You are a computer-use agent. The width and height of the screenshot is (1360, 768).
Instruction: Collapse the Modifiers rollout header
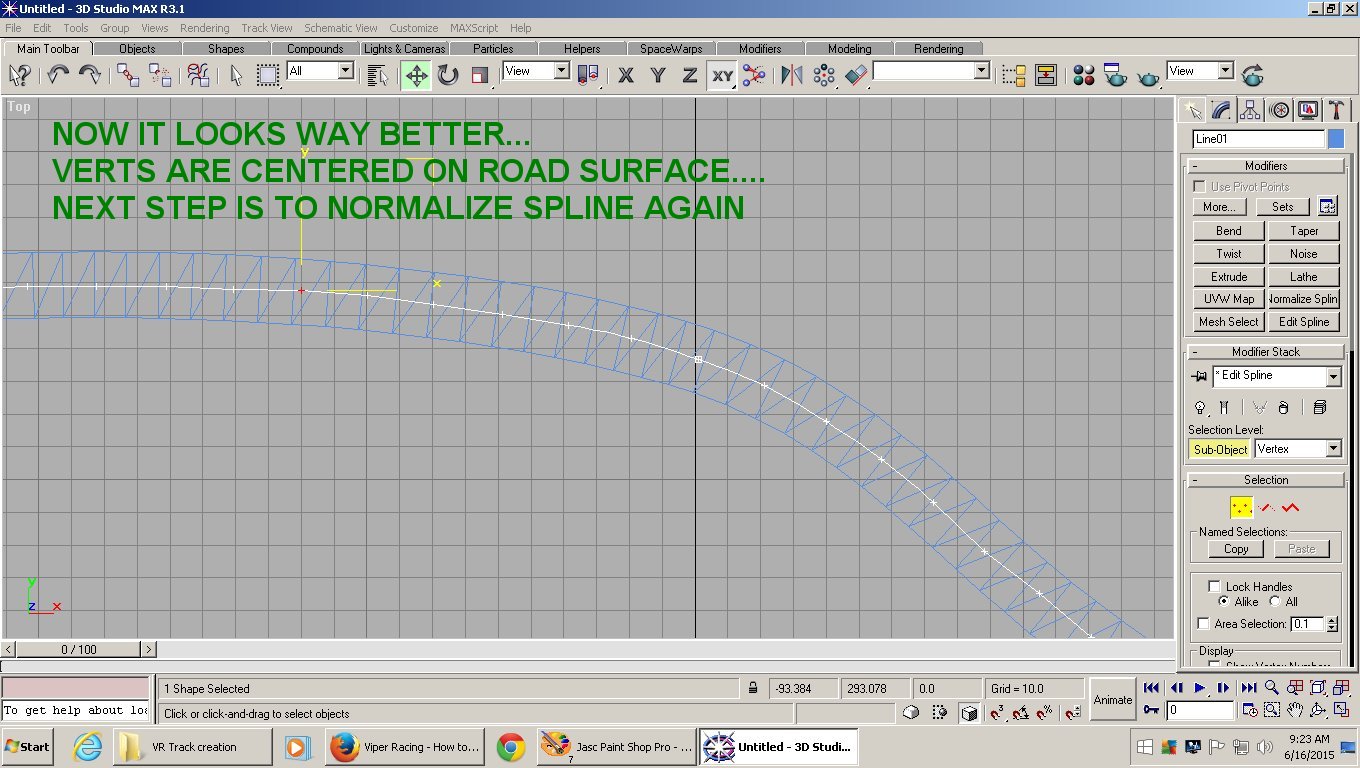click(1266, 166)
